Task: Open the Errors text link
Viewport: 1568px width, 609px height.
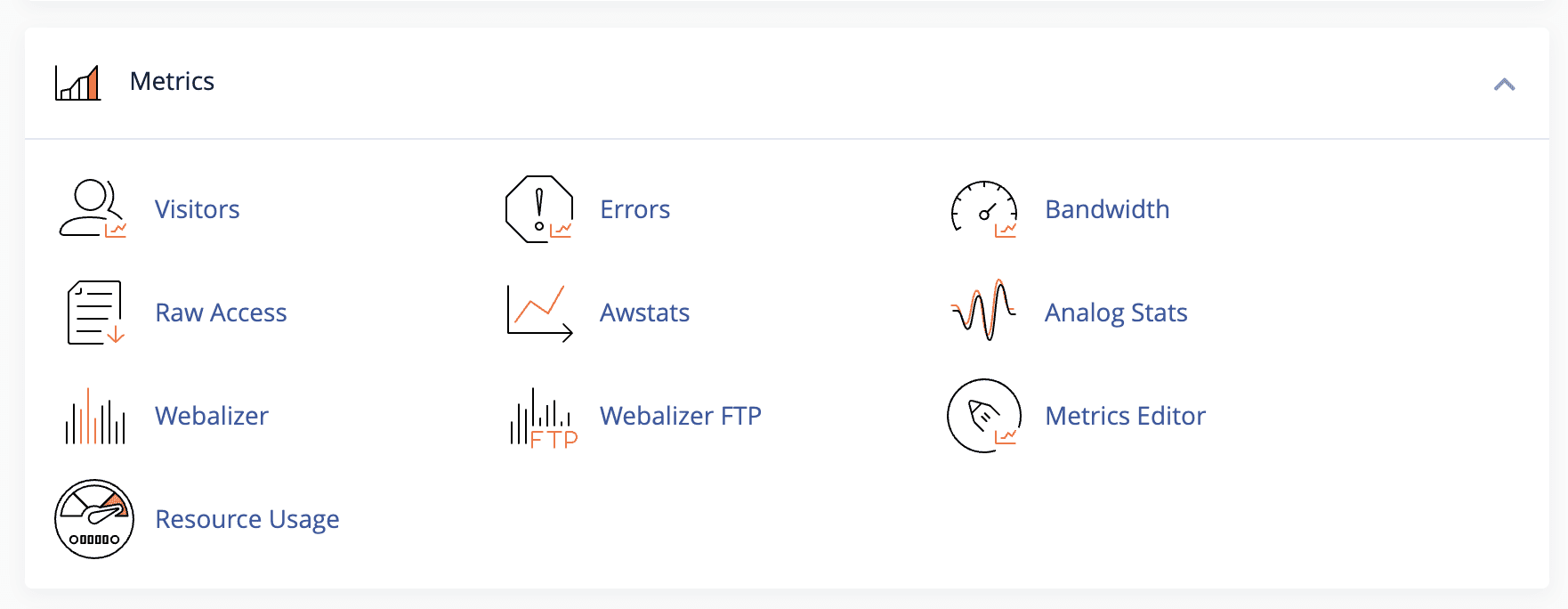Action: click(x=635, y=209)
